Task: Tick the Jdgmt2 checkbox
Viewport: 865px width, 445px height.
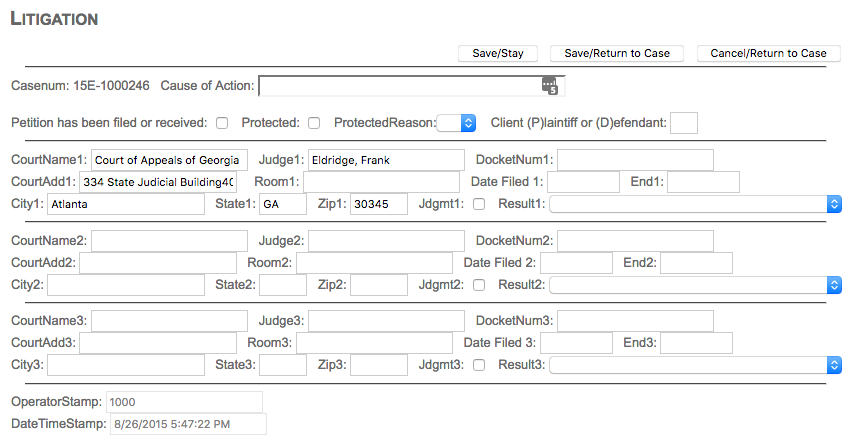Action: click(478, 285)
